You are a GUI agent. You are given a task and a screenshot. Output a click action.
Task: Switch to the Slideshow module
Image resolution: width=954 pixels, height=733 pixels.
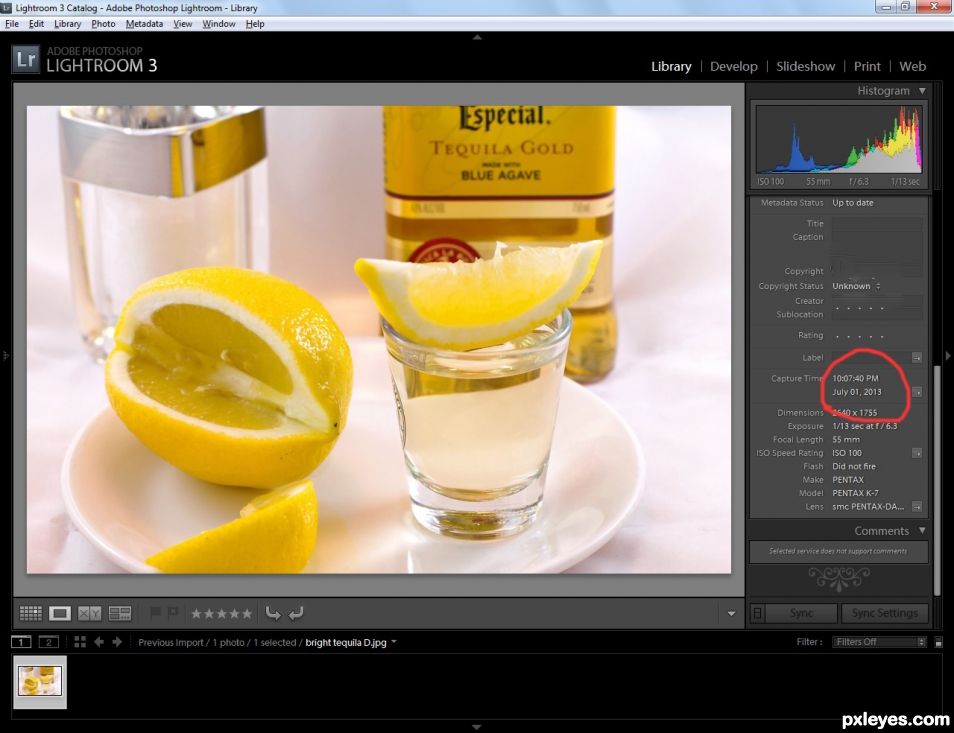click(x=806, y=66)
